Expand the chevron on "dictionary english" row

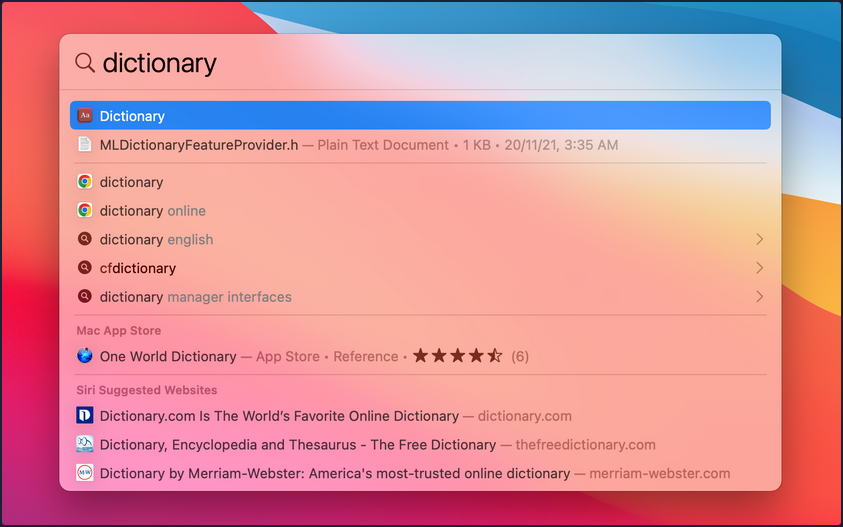pyautogui.click(x=759, y=239)
